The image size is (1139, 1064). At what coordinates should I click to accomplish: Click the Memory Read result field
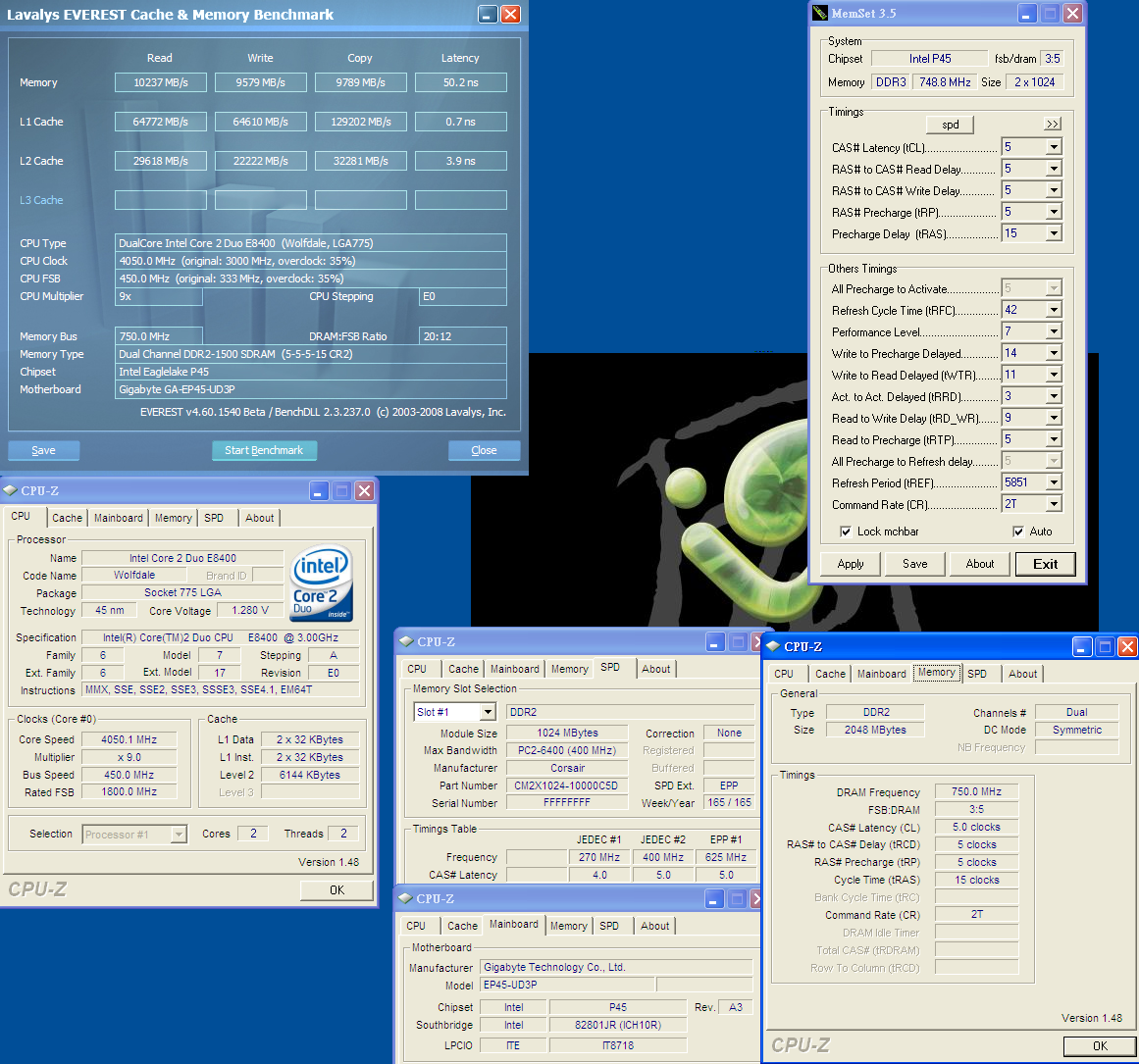160,82
